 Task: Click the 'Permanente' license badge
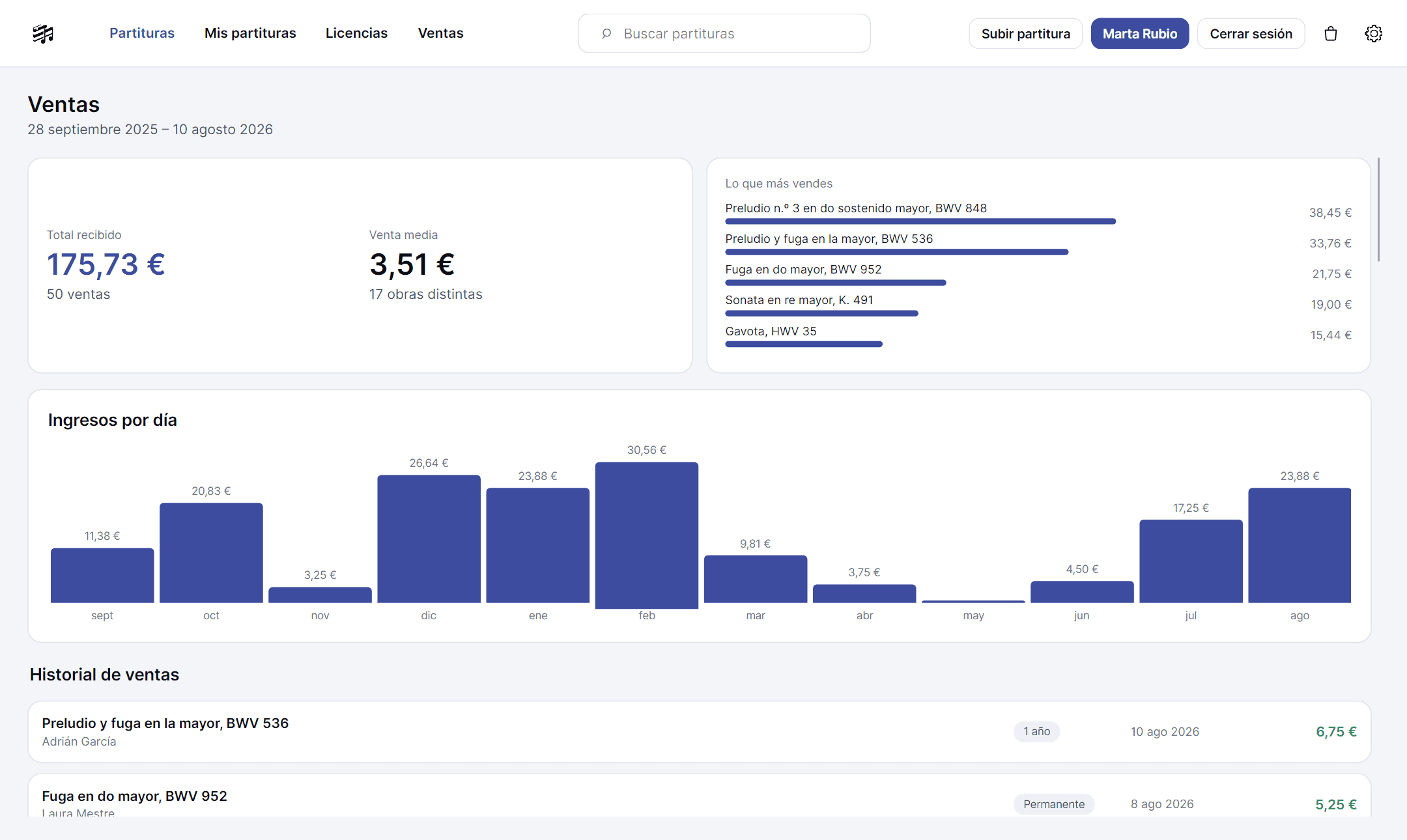[x=1054, y=804]
